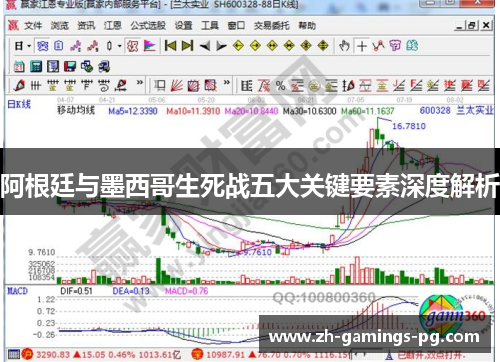
Task: Open the 资讯 menu
Action: [x=86, y=26]
